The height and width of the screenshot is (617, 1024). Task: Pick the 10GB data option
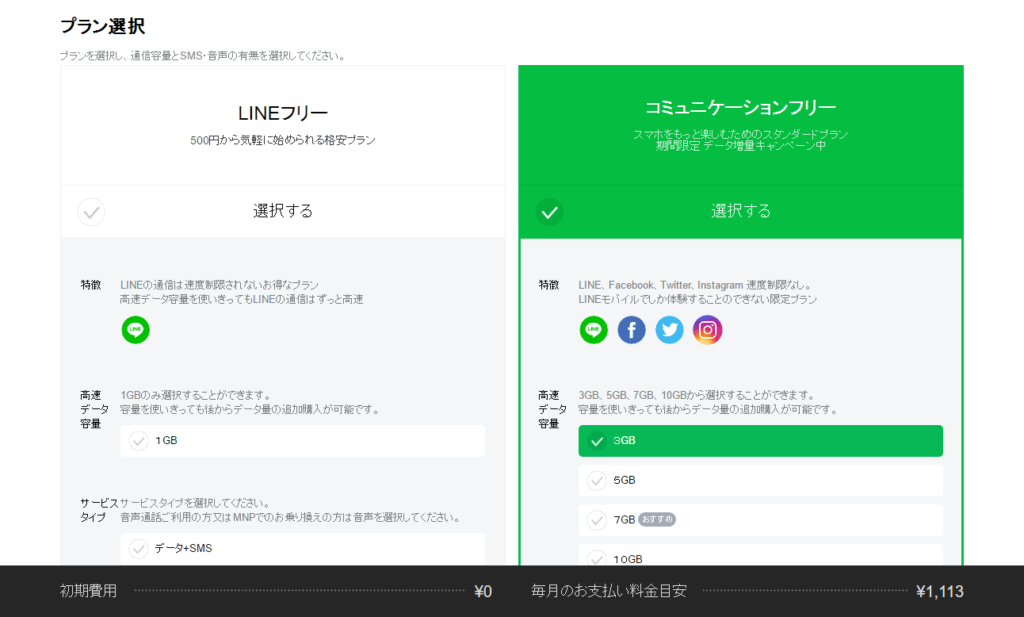[760, 556]
